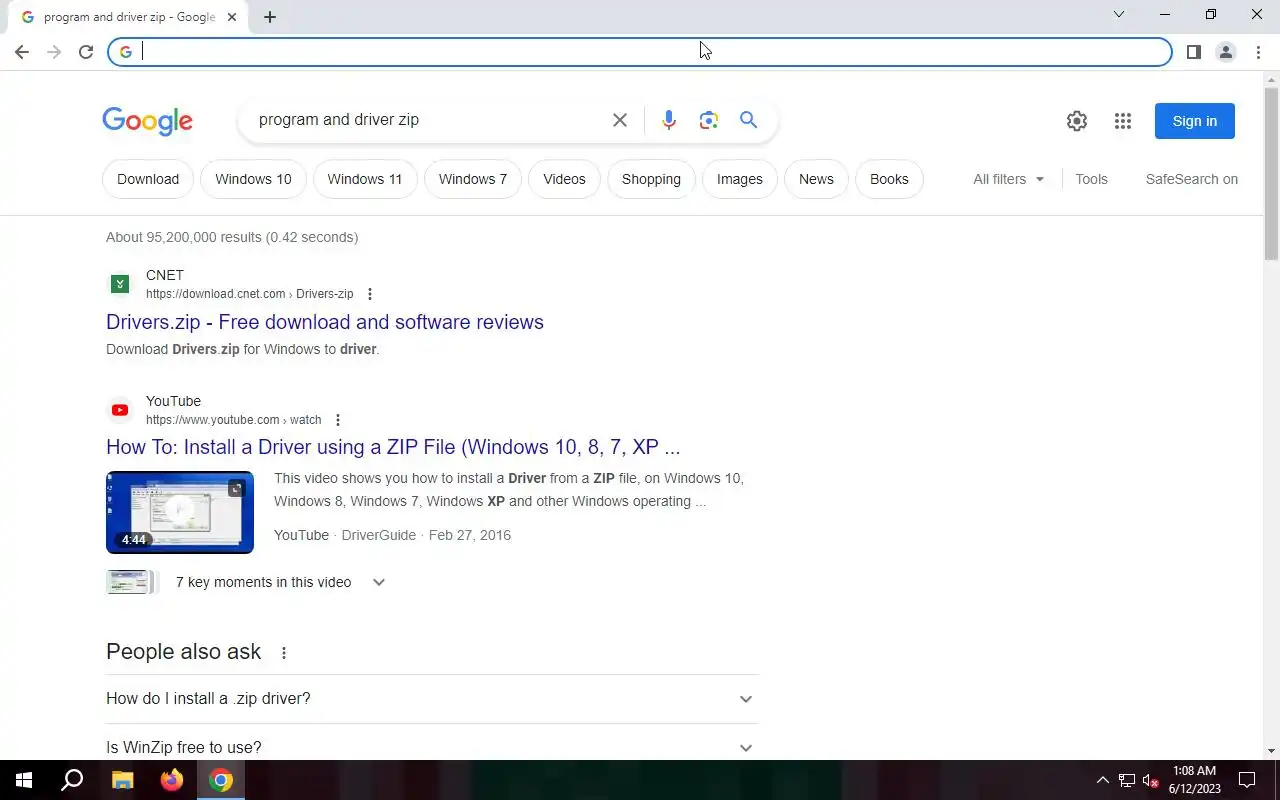
Task: Open Google quick settings gear
Action: coord(1077,121)
